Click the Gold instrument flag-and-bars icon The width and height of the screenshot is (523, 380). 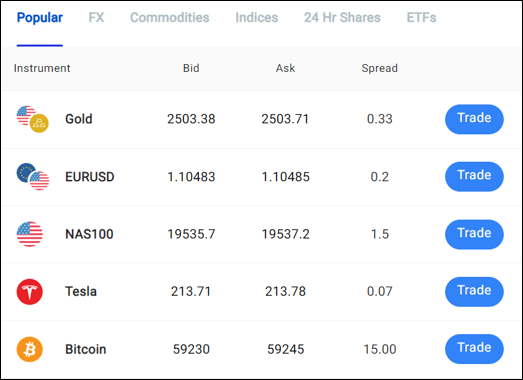coord(33,119)
